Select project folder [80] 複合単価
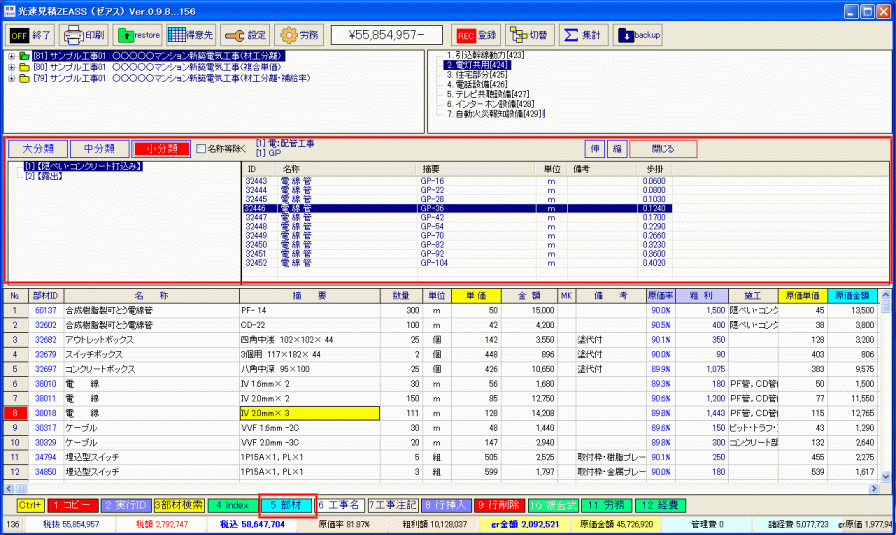Image resolution: width=896 pixels, height=535 pixels. click(x=157, y=67)
